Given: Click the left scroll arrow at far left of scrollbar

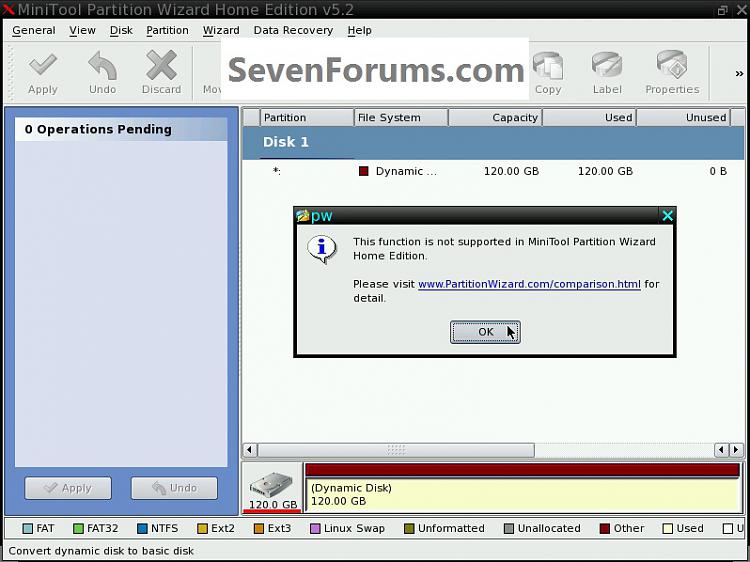Looking at the screenshot, I should pyautogui.click(x=249, y=450).
